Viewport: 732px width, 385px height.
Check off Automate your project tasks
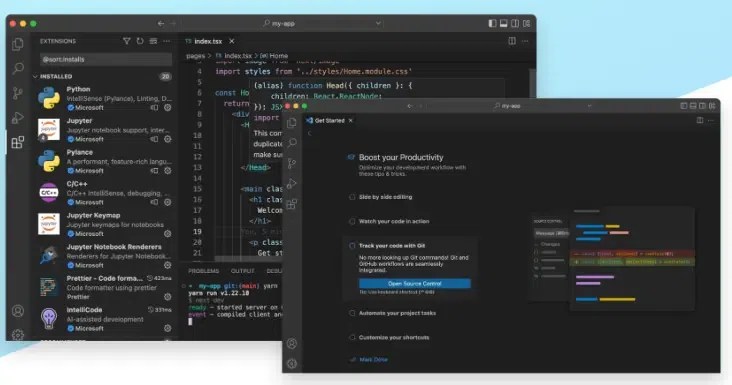click(352, 313)
